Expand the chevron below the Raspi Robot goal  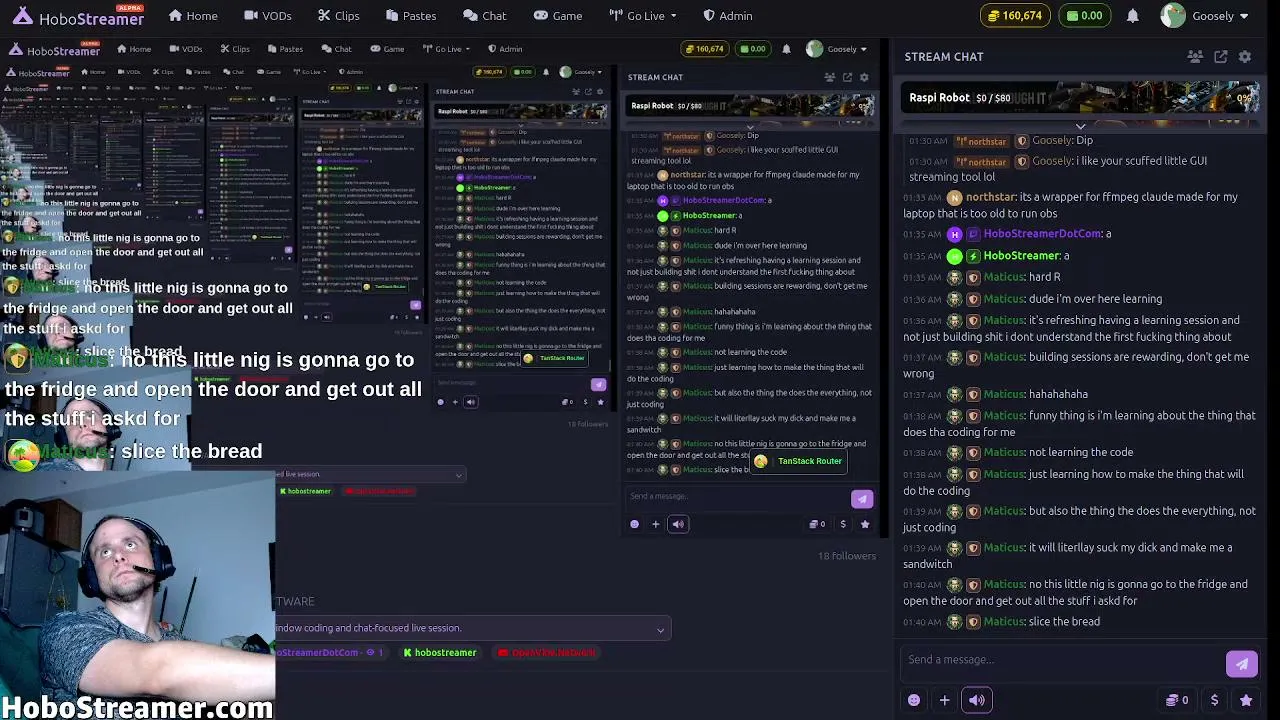tap(1080, 126)
